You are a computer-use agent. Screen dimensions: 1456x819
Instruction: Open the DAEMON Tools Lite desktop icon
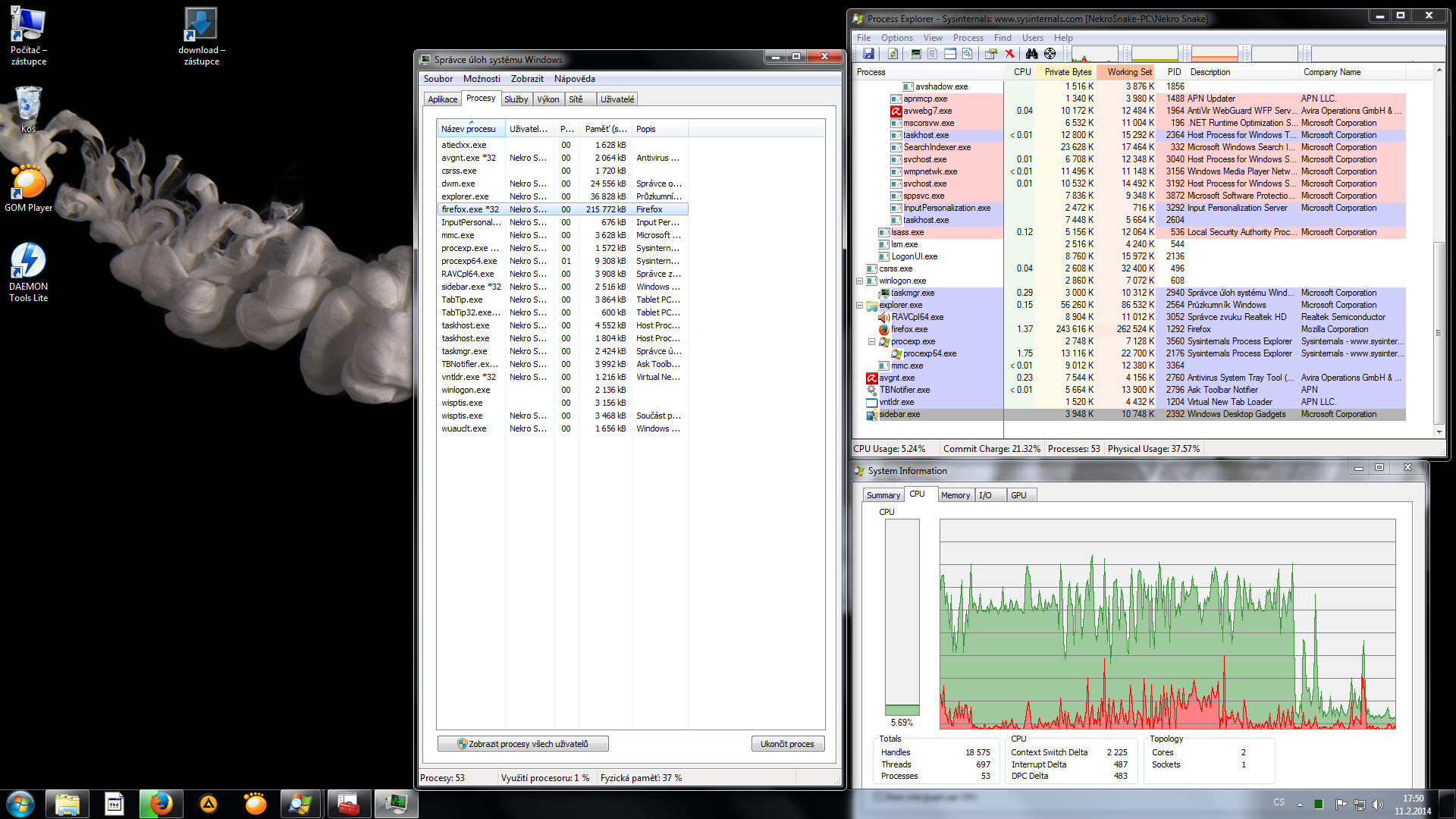pyautogui.click(x=28, y=272)
